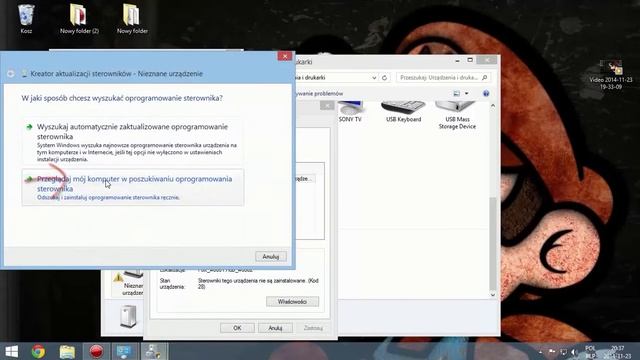Click OK in the properties dialog
Image resolution: width=640 pixels, height=360 pixels.
237,328
